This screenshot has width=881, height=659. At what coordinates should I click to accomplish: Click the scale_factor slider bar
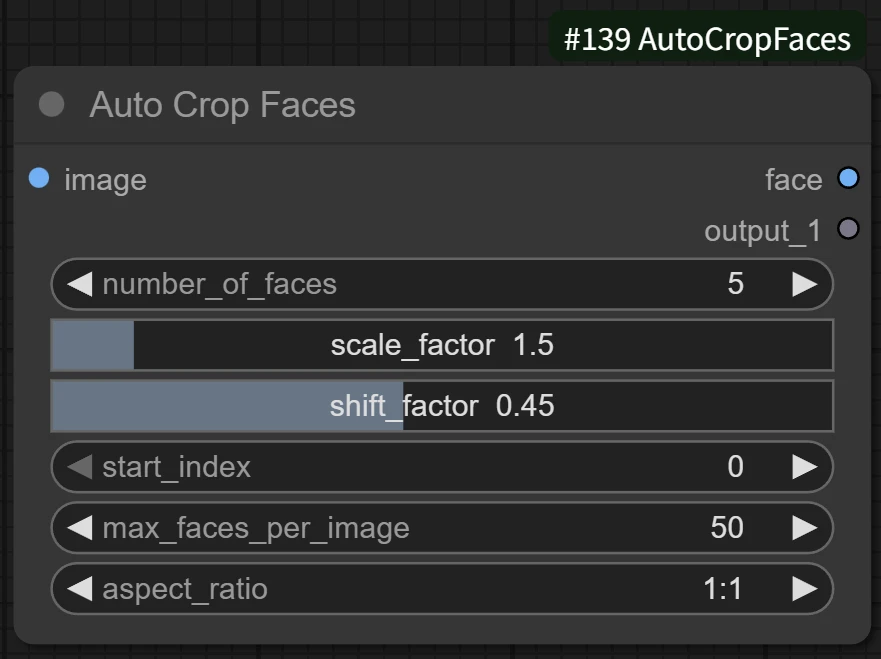click(442, 345)
